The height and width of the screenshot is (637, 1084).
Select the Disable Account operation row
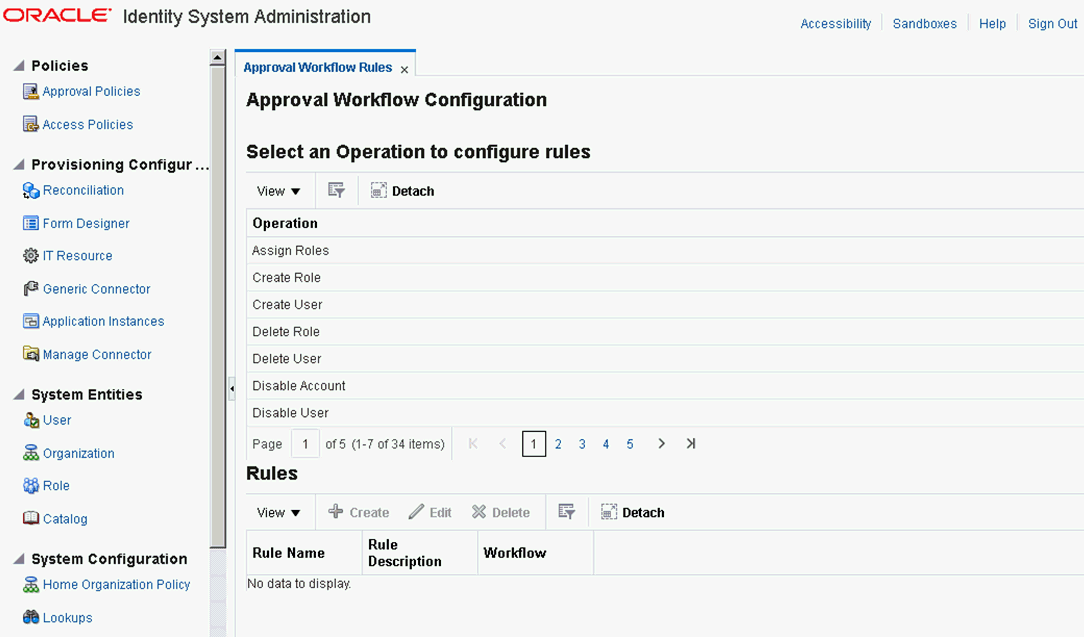tap(665, 385)
